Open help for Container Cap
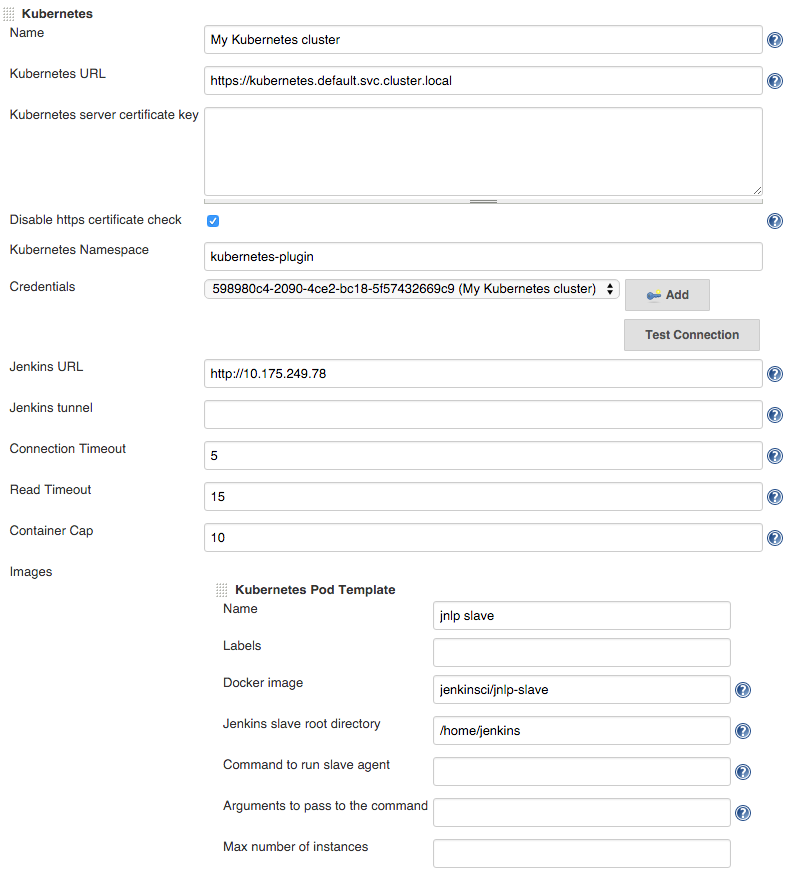This screenshot has height=876, width=795. pyautogui.click(x=774, y=538)
